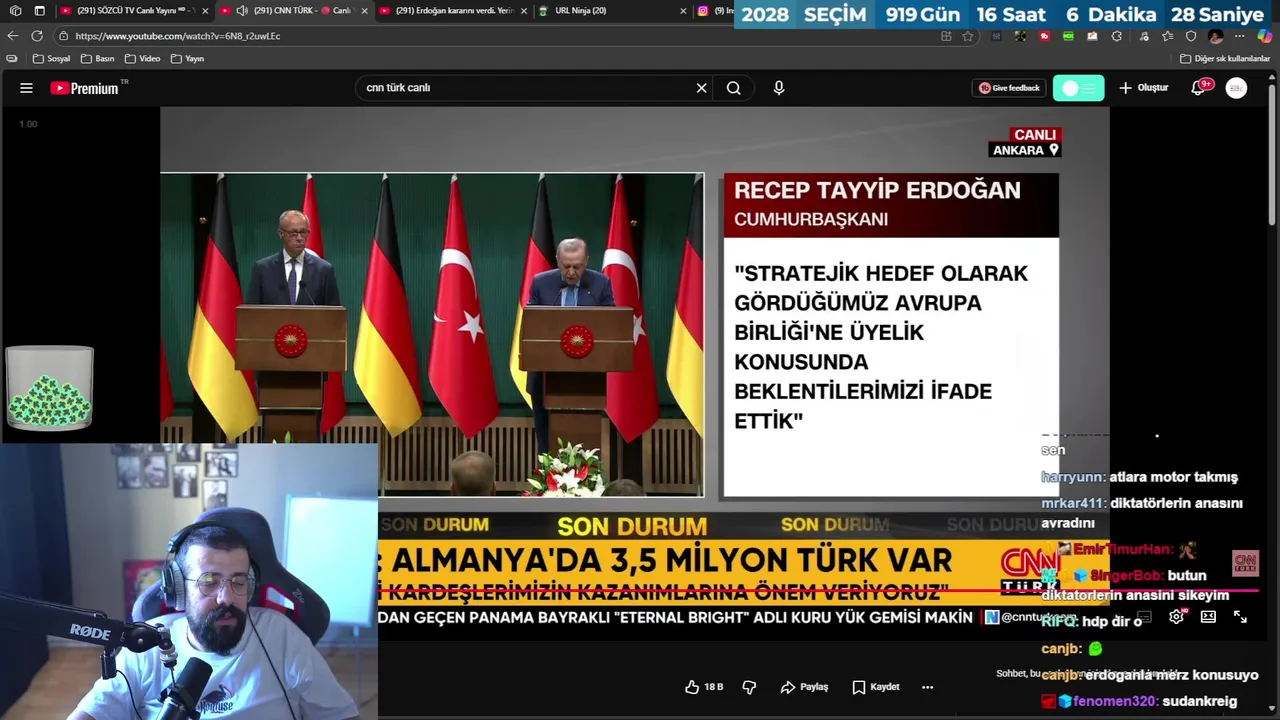
Task: Open the browser profile avatar
Action: pyautogui.click(x=1215, y=36)
